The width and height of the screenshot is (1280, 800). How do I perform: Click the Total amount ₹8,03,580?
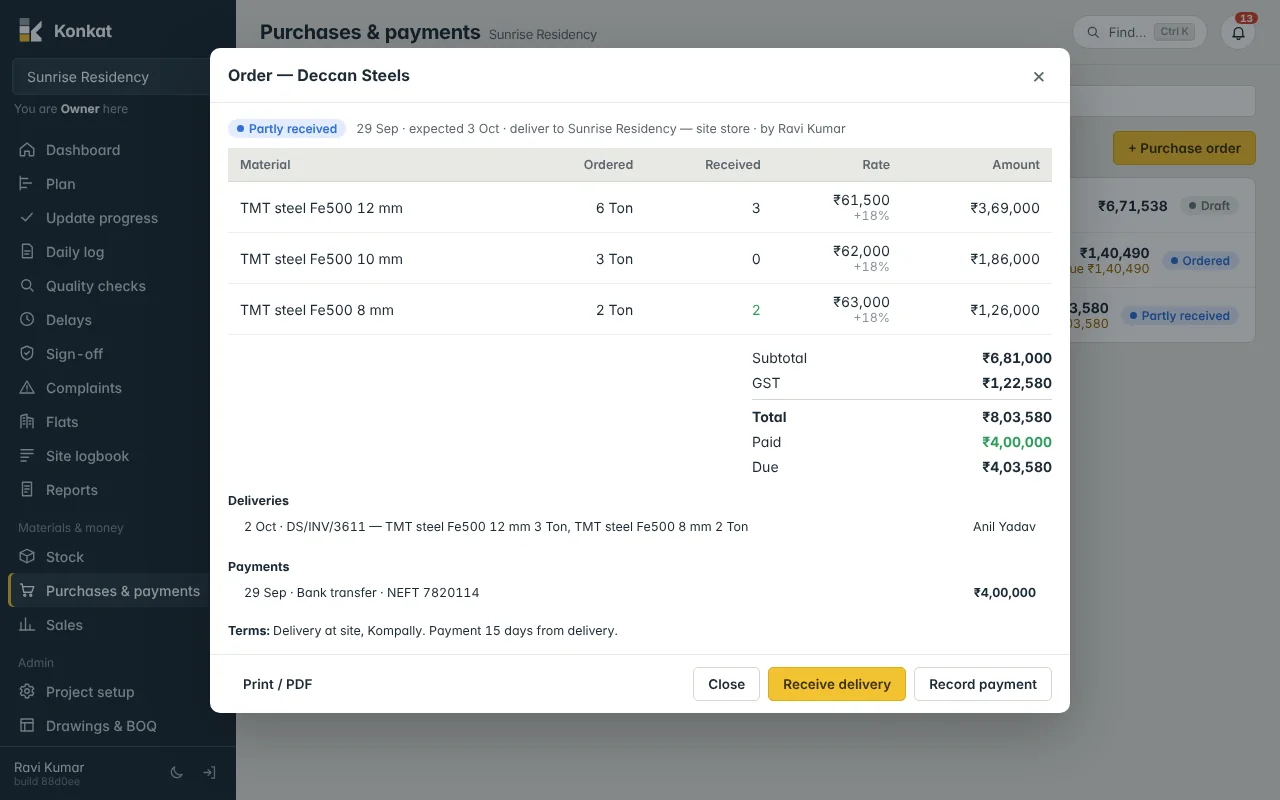[x=1017, y=417]
